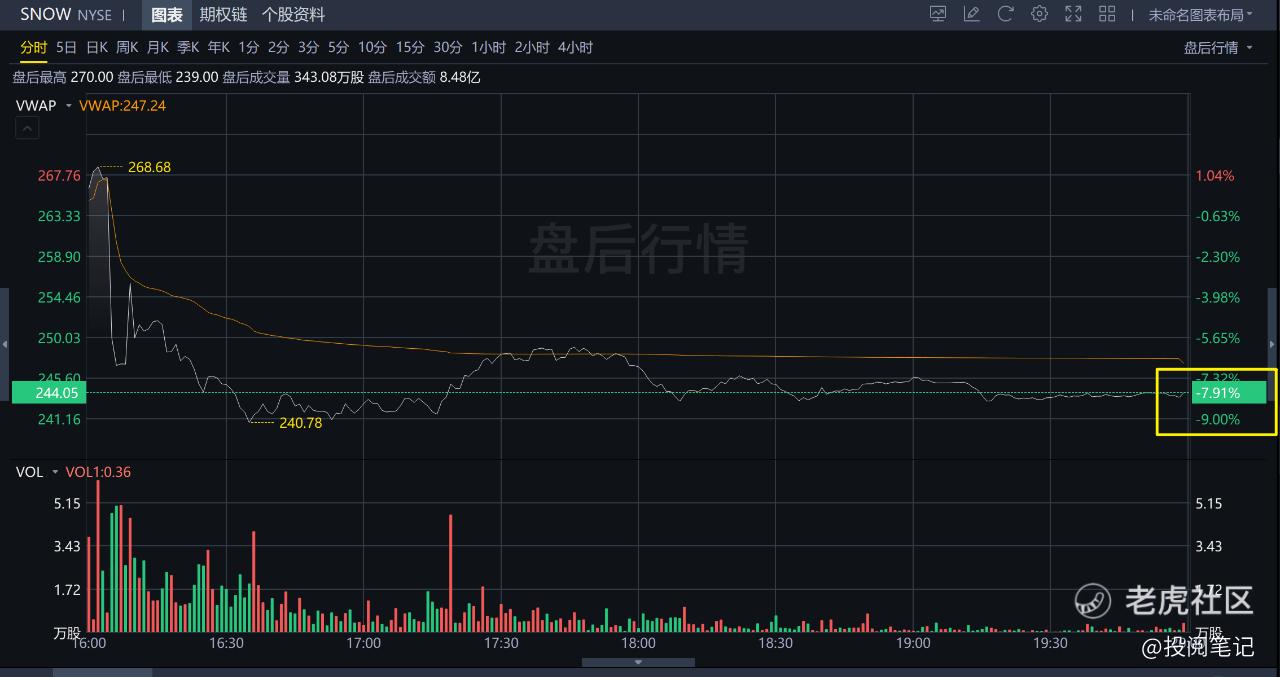Select the 10分 interval
This screenshot has width=1280, height=677.
[372, 47]
